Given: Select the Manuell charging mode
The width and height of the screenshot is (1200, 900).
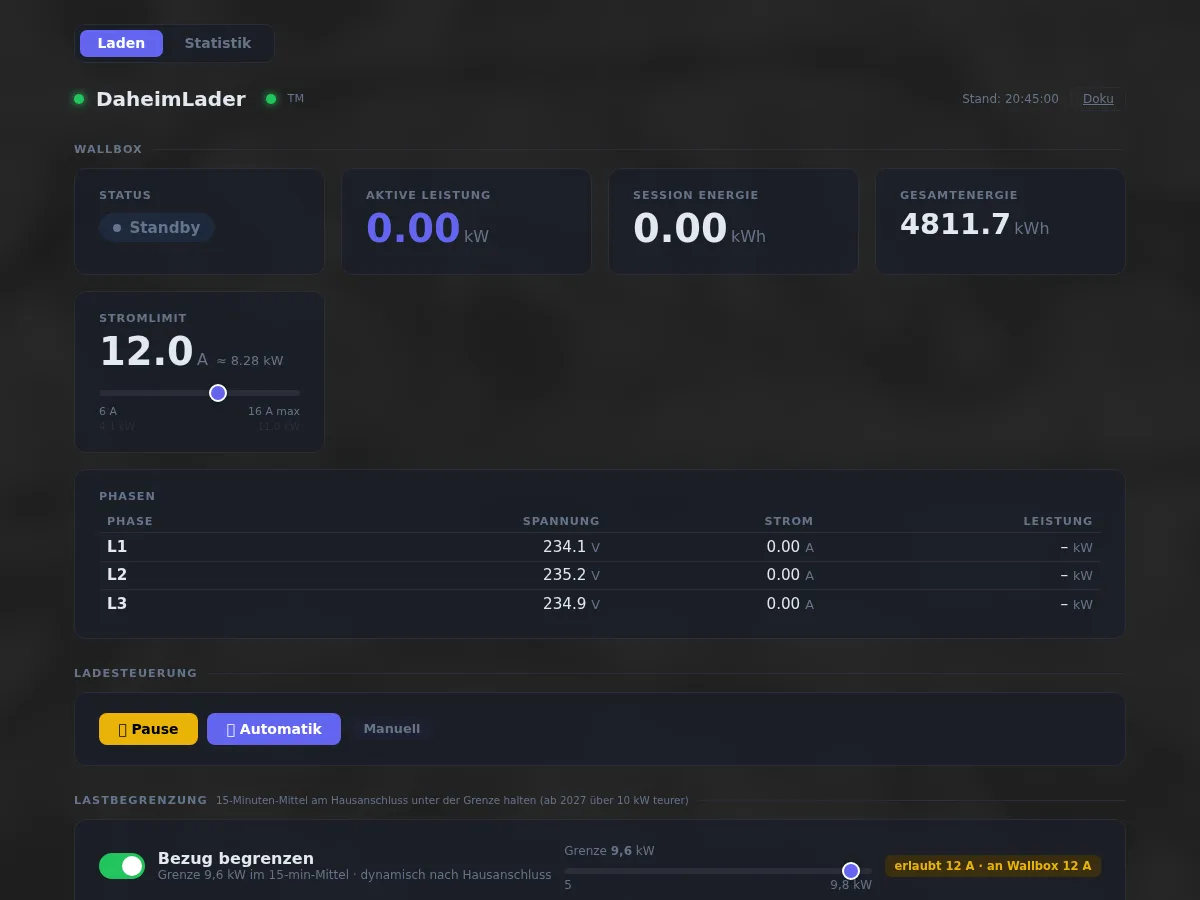Looking at the screenshot, I should pos(392,729).
